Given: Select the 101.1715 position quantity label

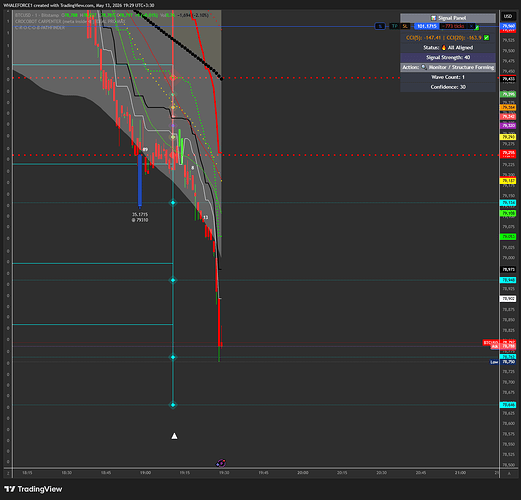Looking at the screenshot, I should (x=427, y=26).
